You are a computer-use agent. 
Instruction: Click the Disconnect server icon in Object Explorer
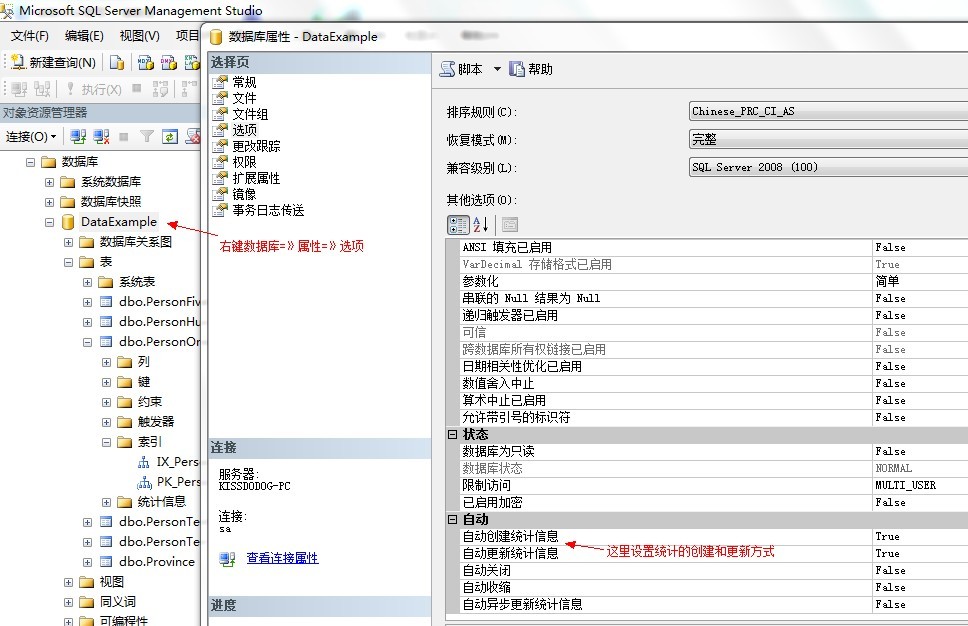click(101, 136)
